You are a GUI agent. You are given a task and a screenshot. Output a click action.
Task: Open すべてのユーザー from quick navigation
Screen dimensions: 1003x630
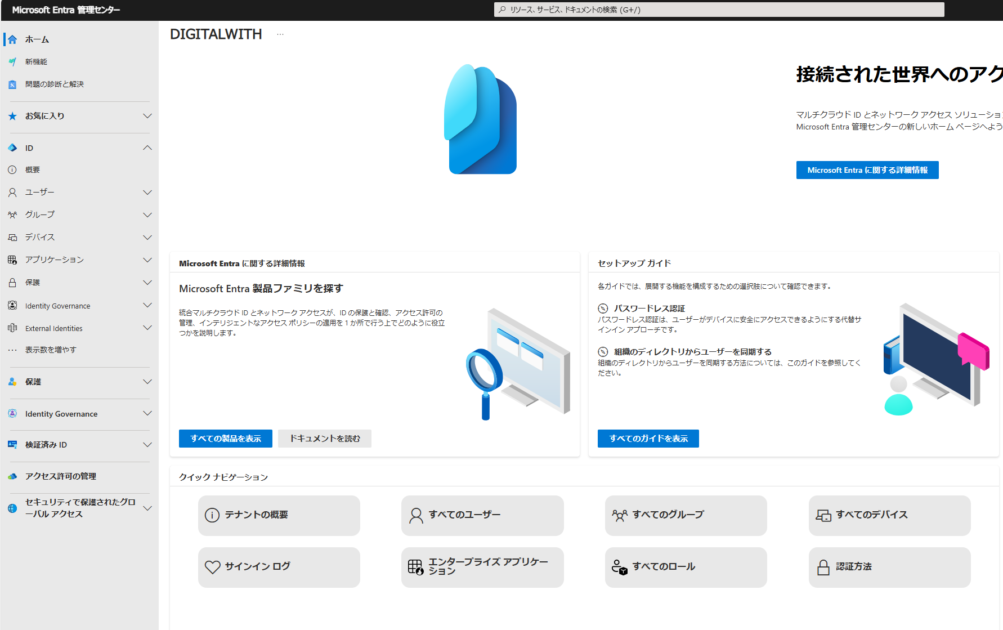tap(482, 515)
